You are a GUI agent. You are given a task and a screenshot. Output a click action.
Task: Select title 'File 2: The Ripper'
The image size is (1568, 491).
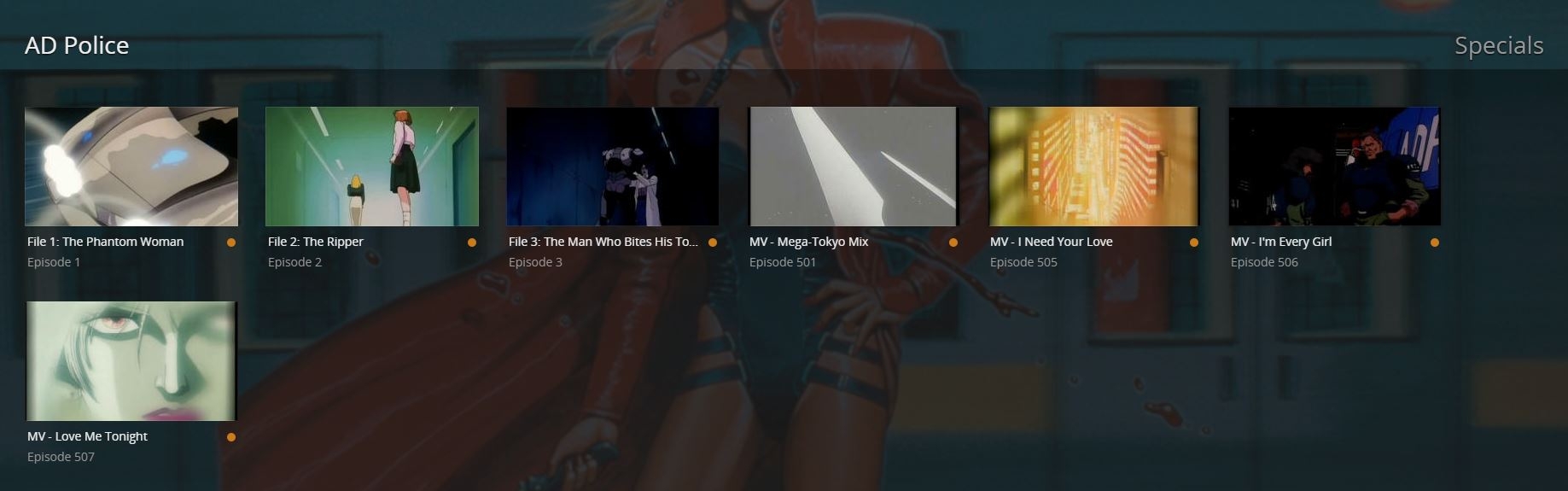[316, 242]
